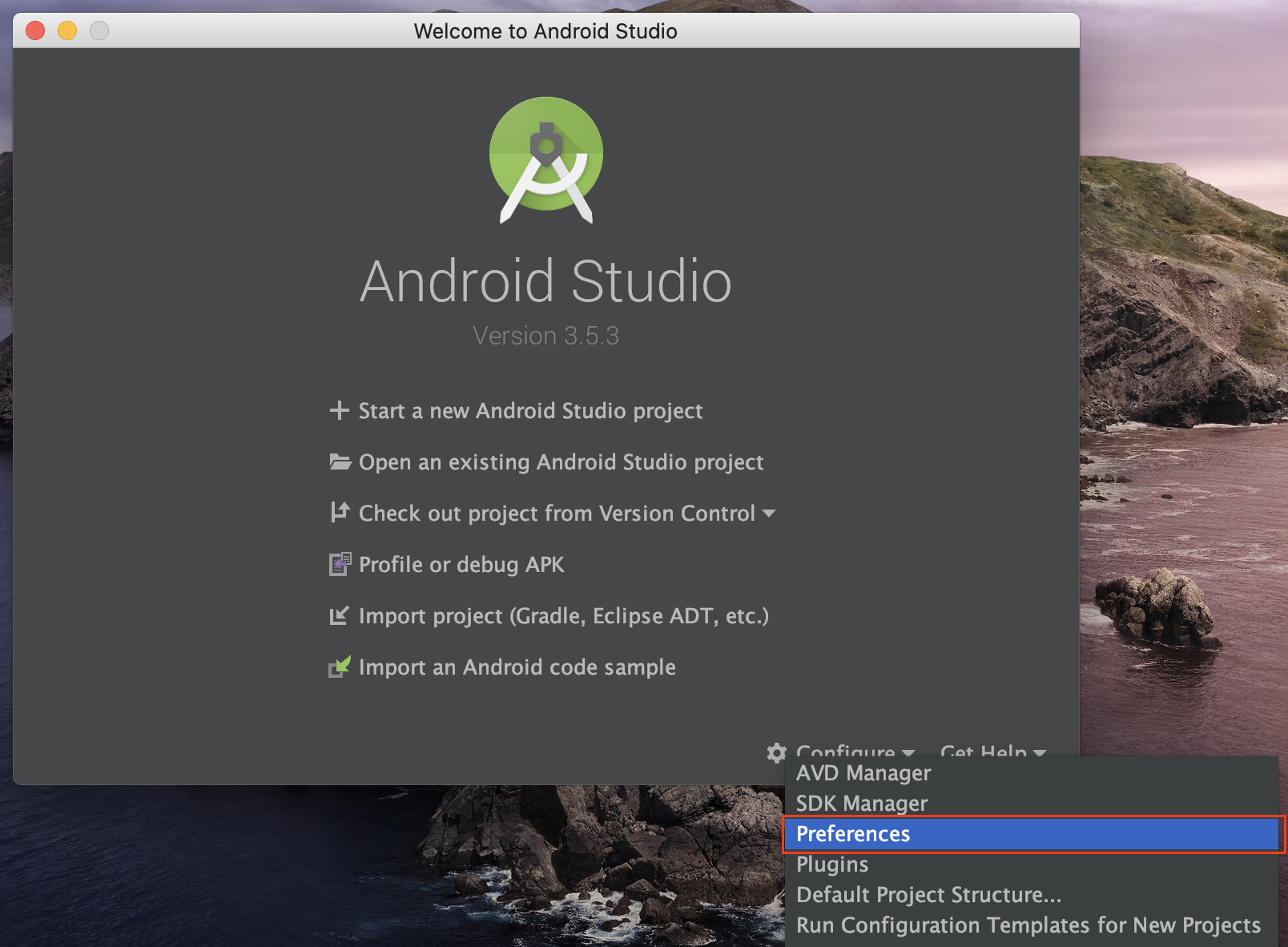Open SDK Manager from Configure menu
Image resolution: width=1288 pixels, height=947 pixels.
tap(1032, 804)
